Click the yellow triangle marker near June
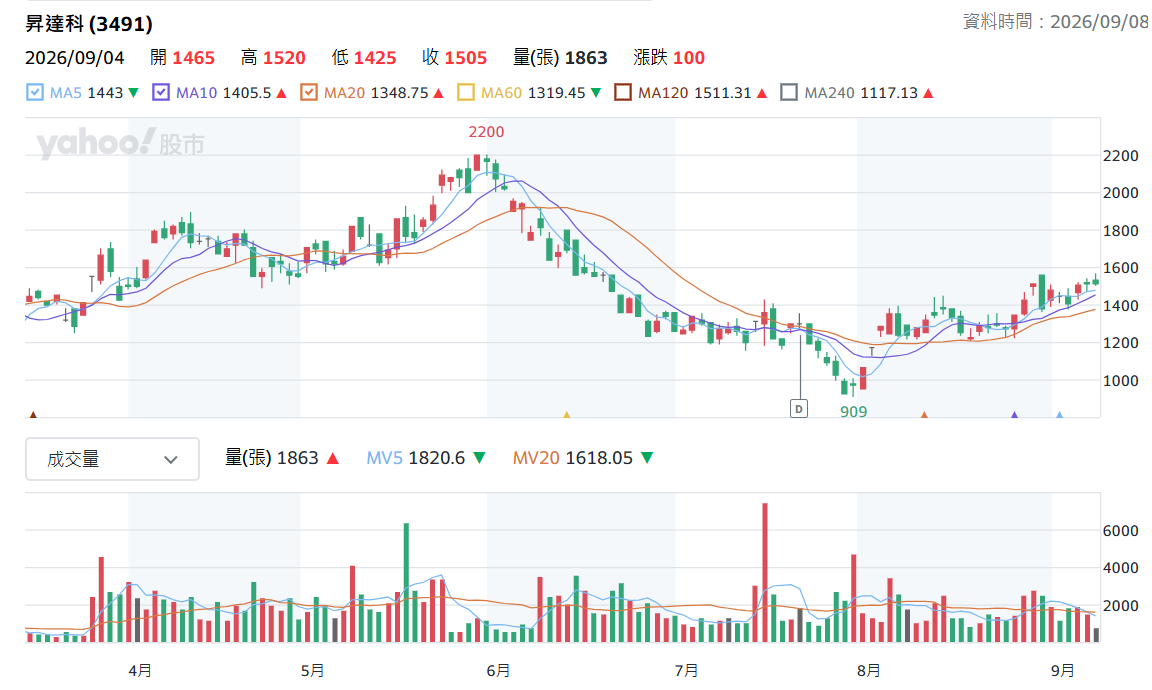The image size is (1152, 690). pyautogui.click(x=566, y=415)
